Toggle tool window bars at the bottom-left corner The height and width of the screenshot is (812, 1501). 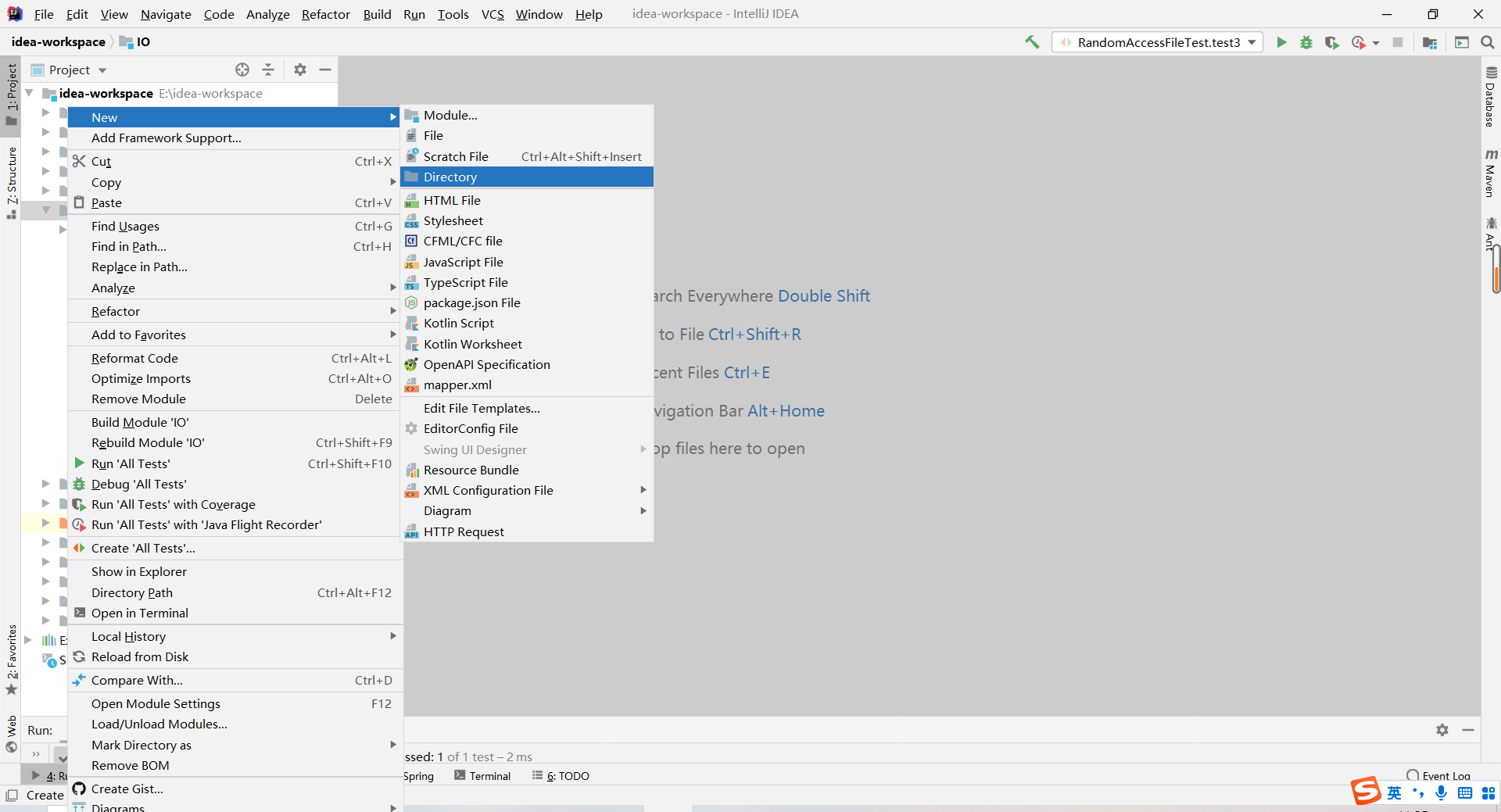coord(11,795)
